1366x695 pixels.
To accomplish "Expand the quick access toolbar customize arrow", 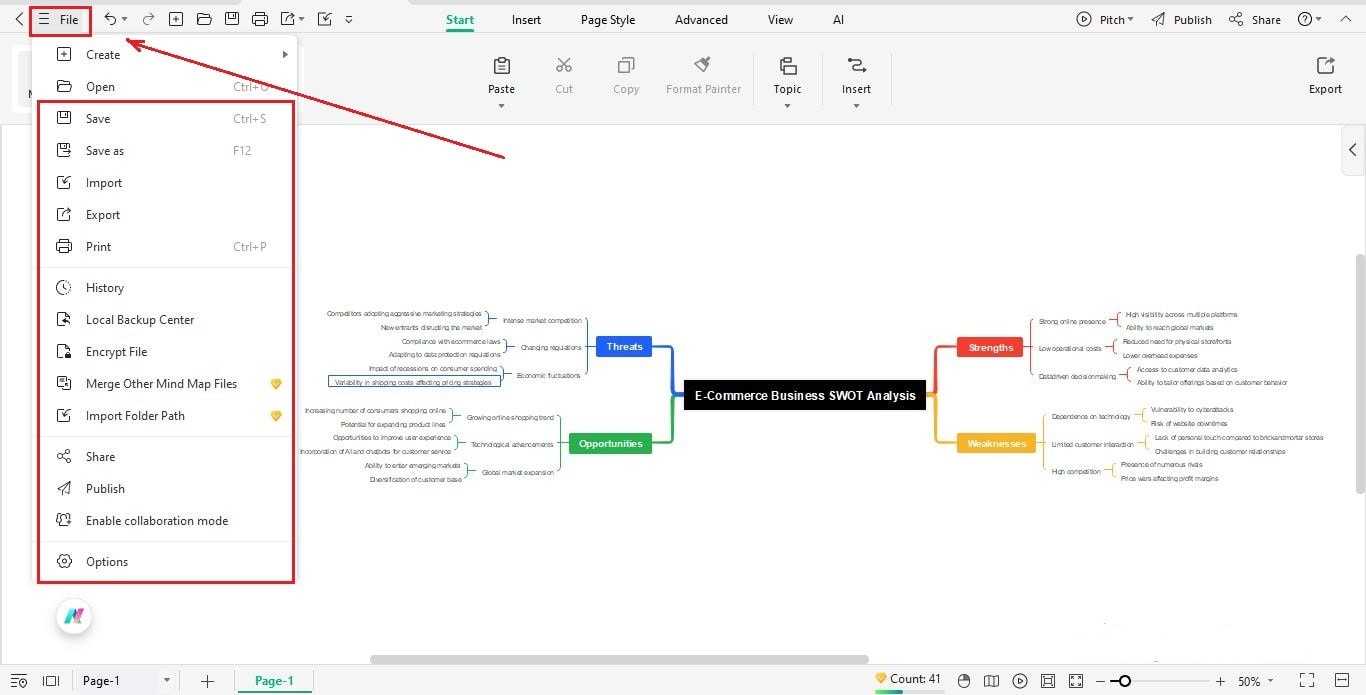I will click(x=348, y=20).
